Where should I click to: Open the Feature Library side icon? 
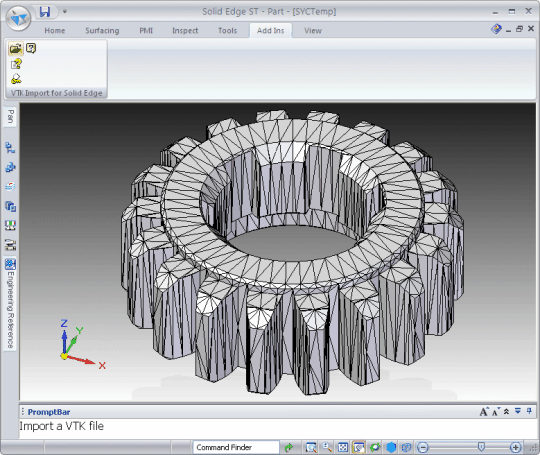point(10,167)
